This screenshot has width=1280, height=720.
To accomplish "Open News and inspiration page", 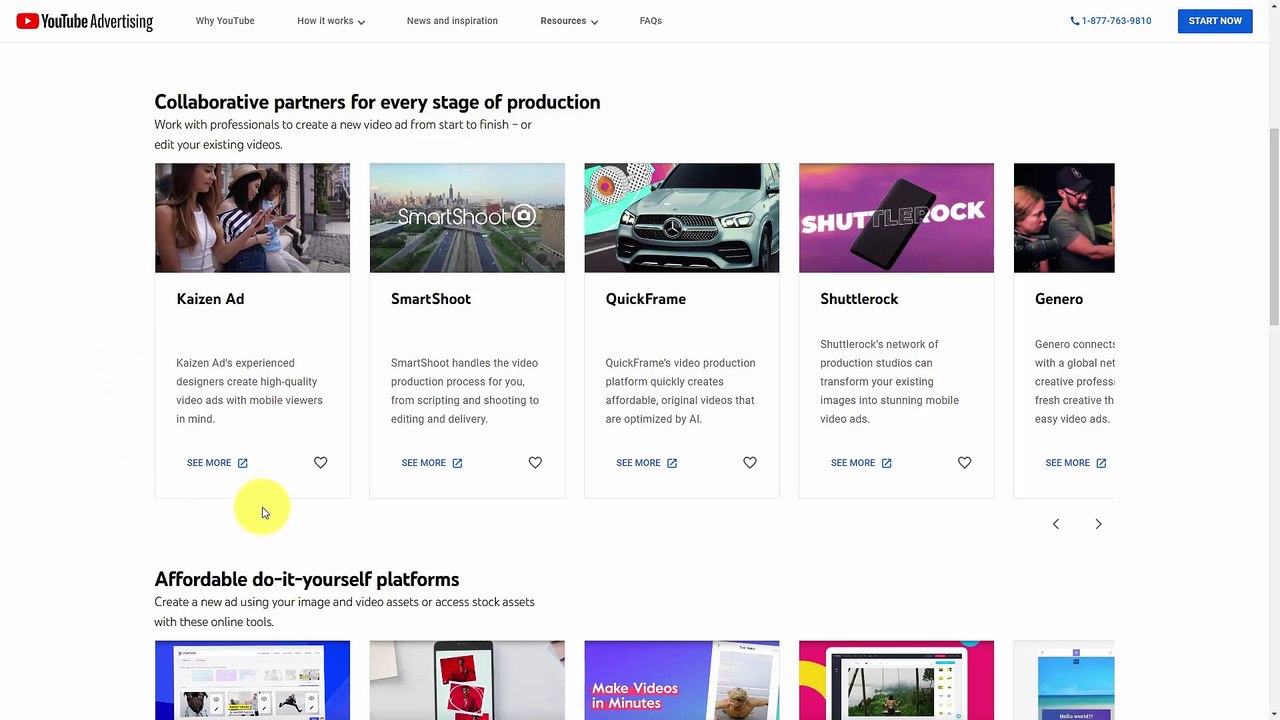I will (x=452, y=21).
